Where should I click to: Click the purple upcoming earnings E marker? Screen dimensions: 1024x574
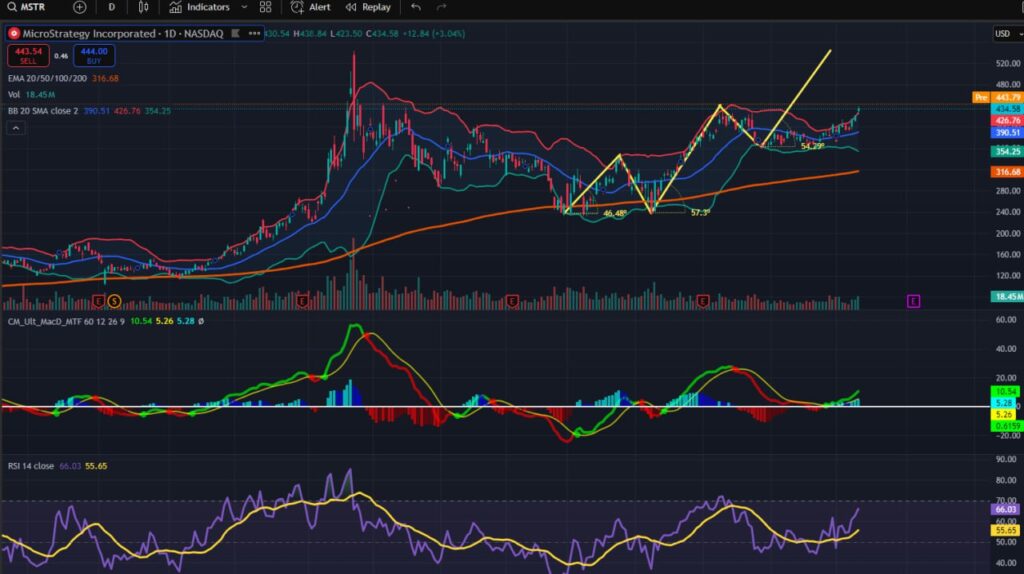[x=914, y=301]
